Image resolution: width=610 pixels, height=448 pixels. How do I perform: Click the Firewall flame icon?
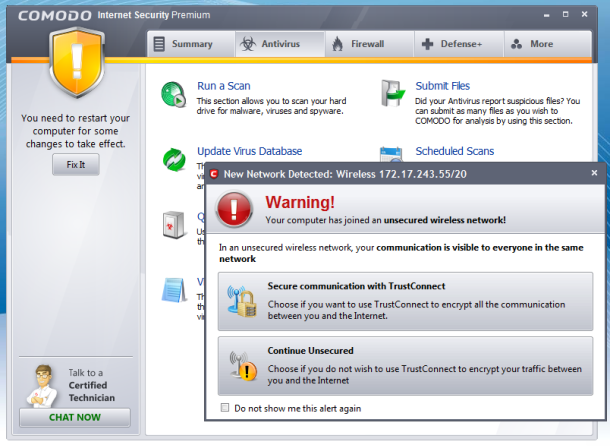tap(338, 44)
